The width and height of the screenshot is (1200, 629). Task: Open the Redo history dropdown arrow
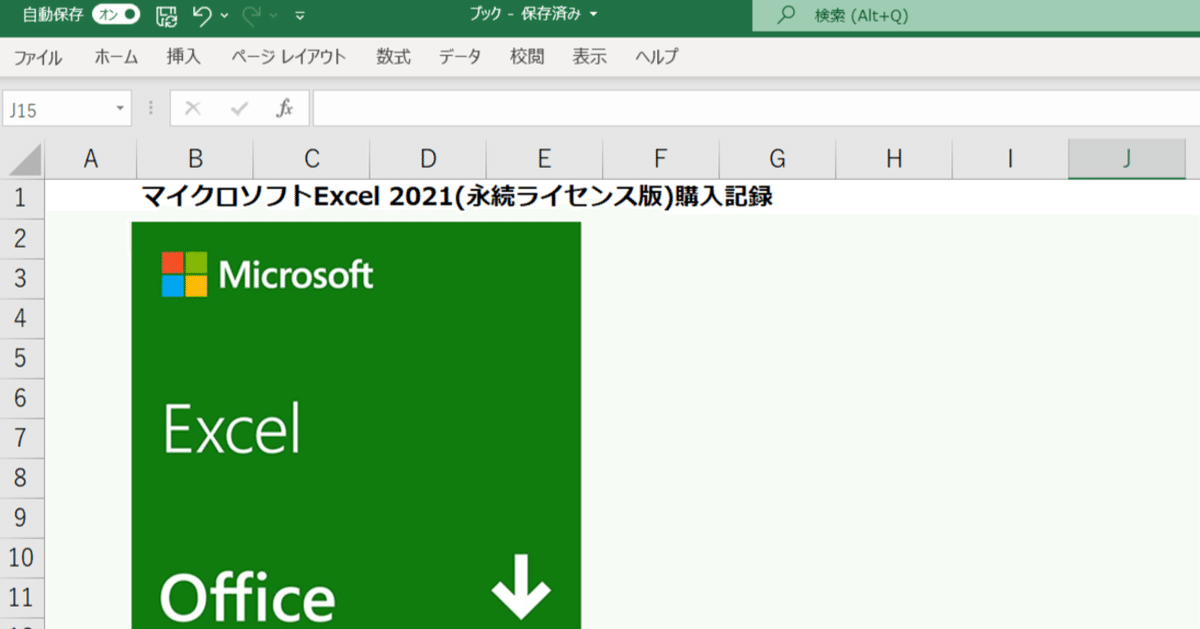click(274, 16)
